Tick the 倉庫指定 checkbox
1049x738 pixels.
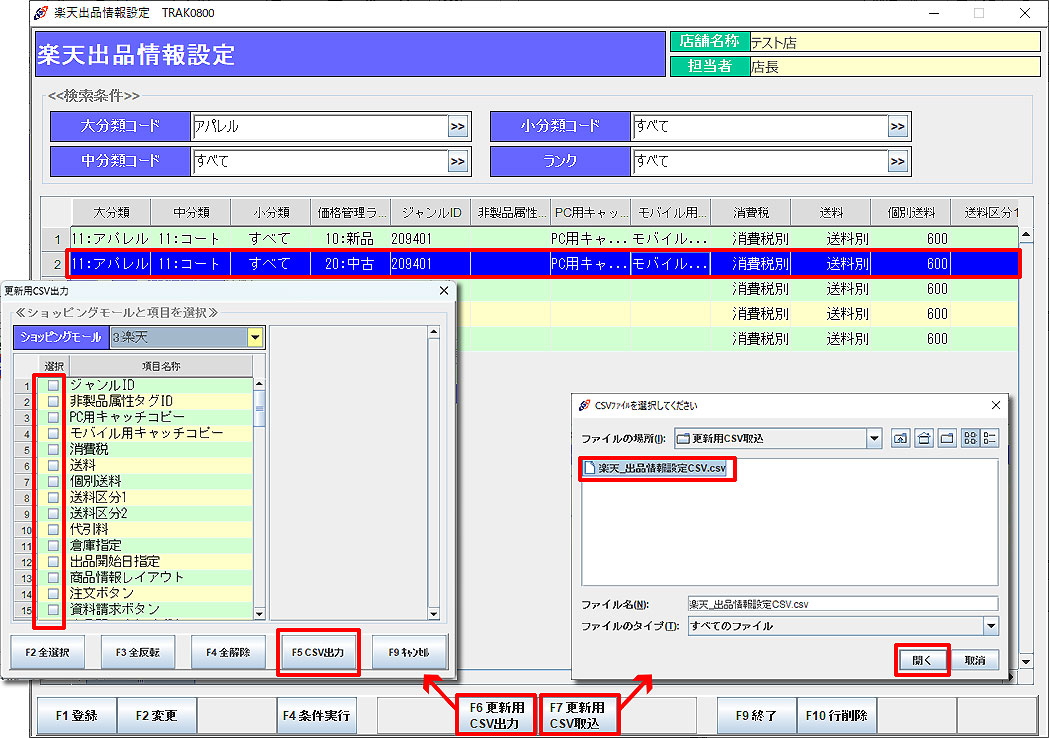(x=53, y=546)
